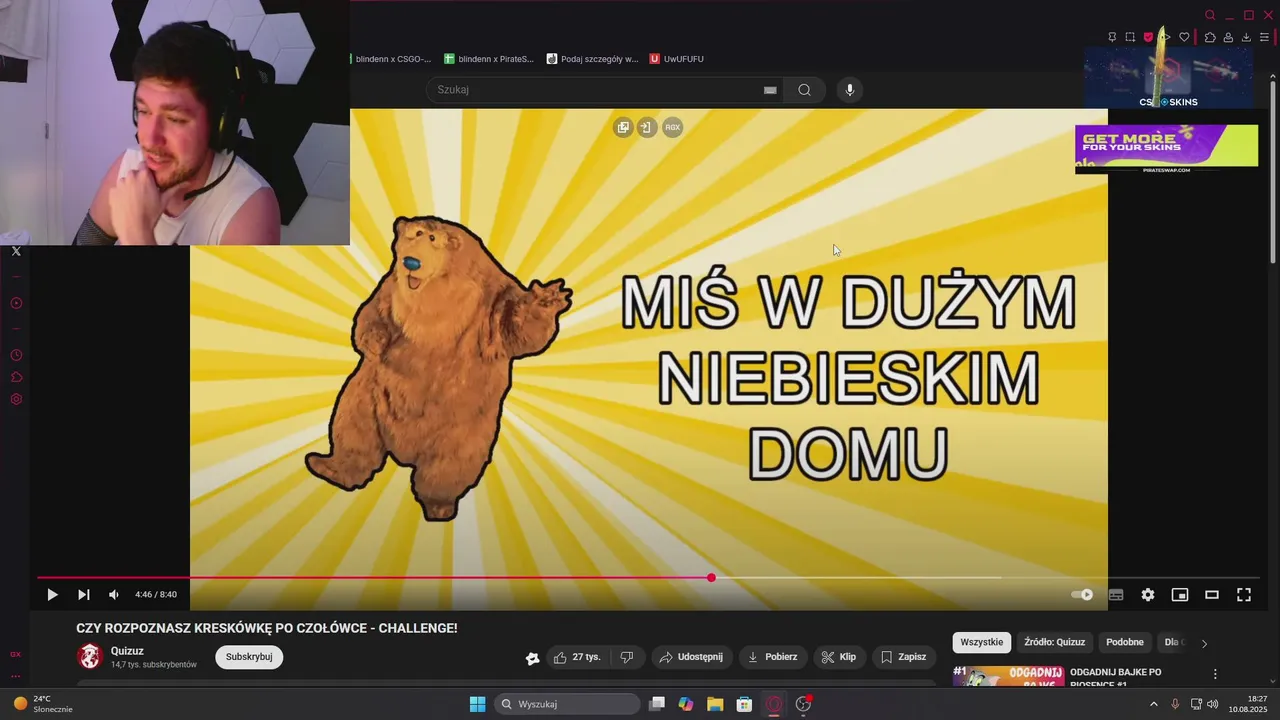Select the Wszystkie filter chip
This screenshot has width=1280, height=720.
(981, 642)
